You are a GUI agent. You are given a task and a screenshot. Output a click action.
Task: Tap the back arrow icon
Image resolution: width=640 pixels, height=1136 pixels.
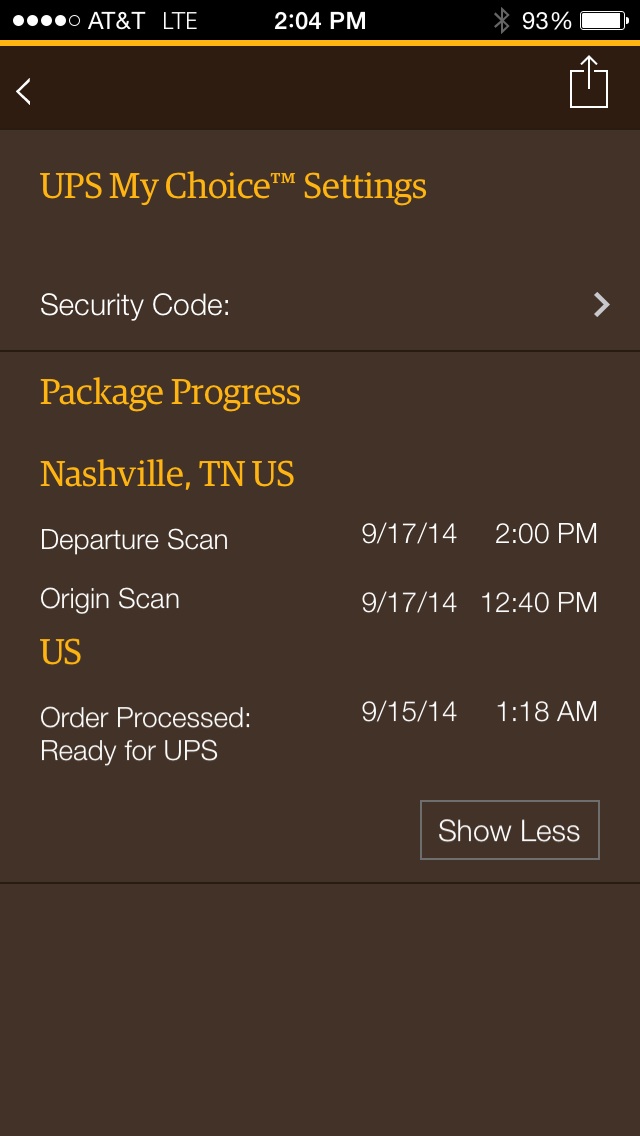click(x=23, y=92)
